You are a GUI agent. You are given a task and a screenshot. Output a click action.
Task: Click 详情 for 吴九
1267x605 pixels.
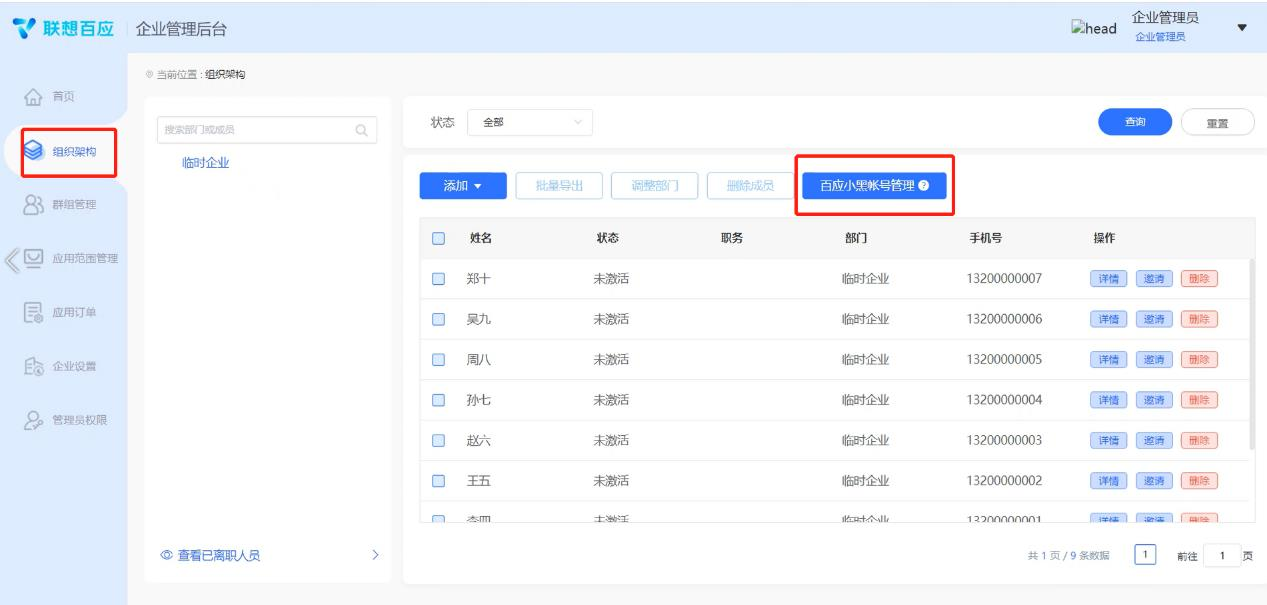[x=1109, y=319]
